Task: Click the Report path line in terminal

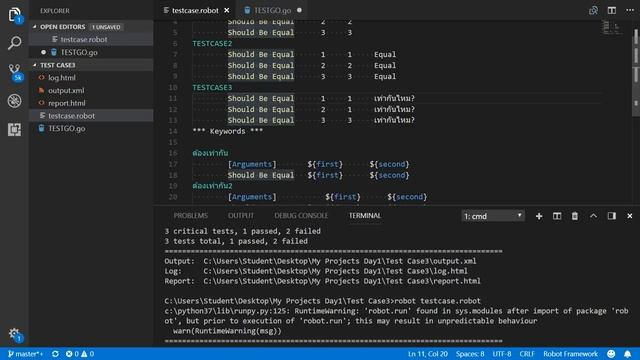Action: click(322, 281)
